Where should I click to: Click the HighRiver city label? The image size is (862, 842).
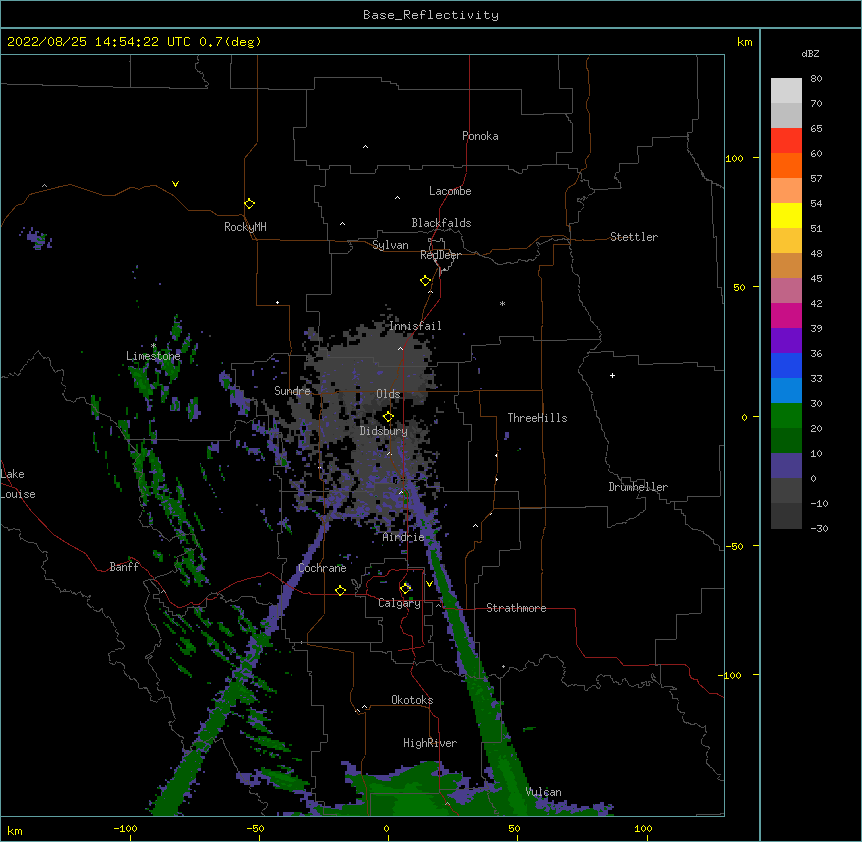430,743
